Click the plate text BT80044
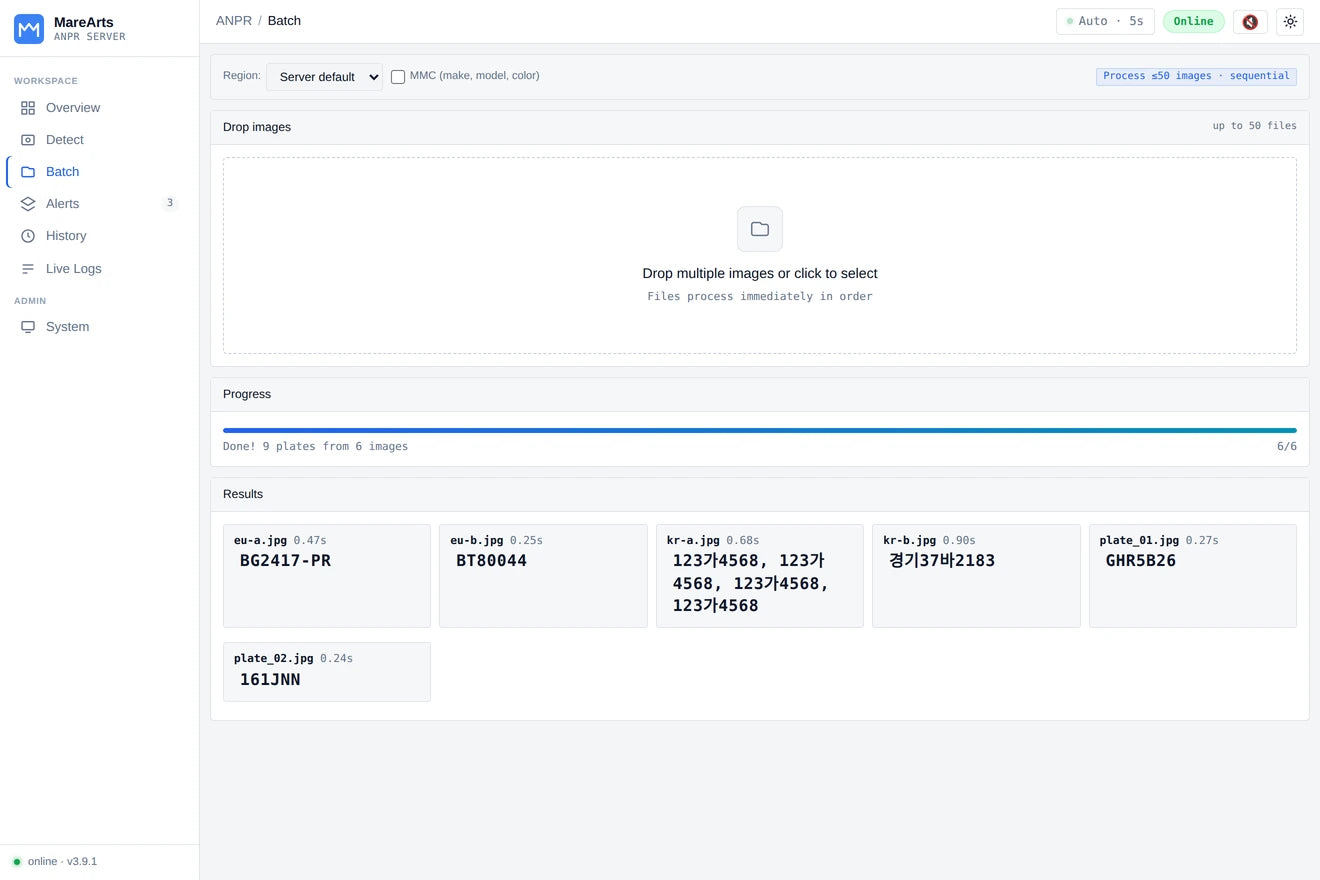The image size is (1320, 880). pos(491,561)
